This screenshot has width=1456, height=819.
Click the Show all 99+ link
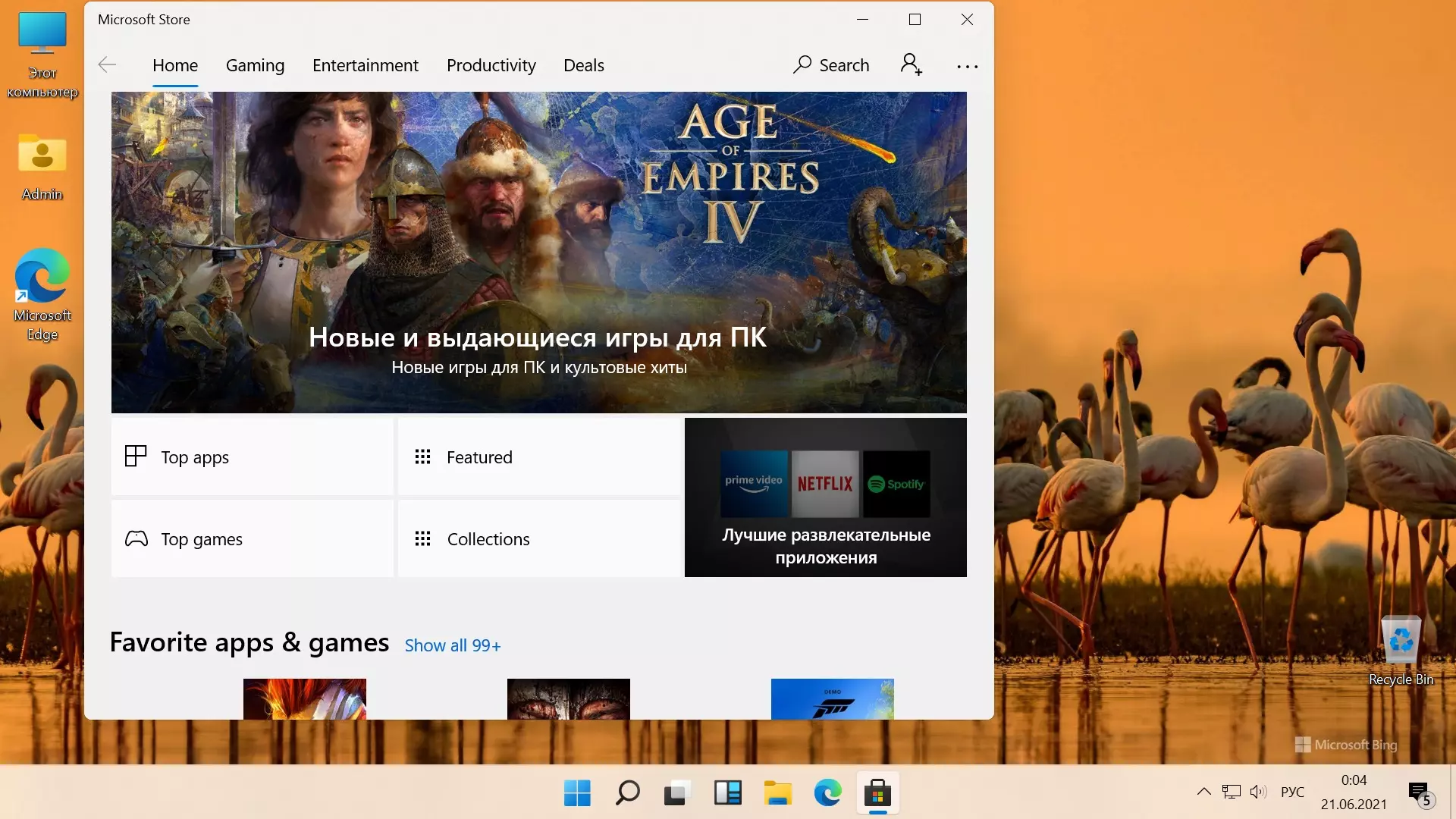452,645
